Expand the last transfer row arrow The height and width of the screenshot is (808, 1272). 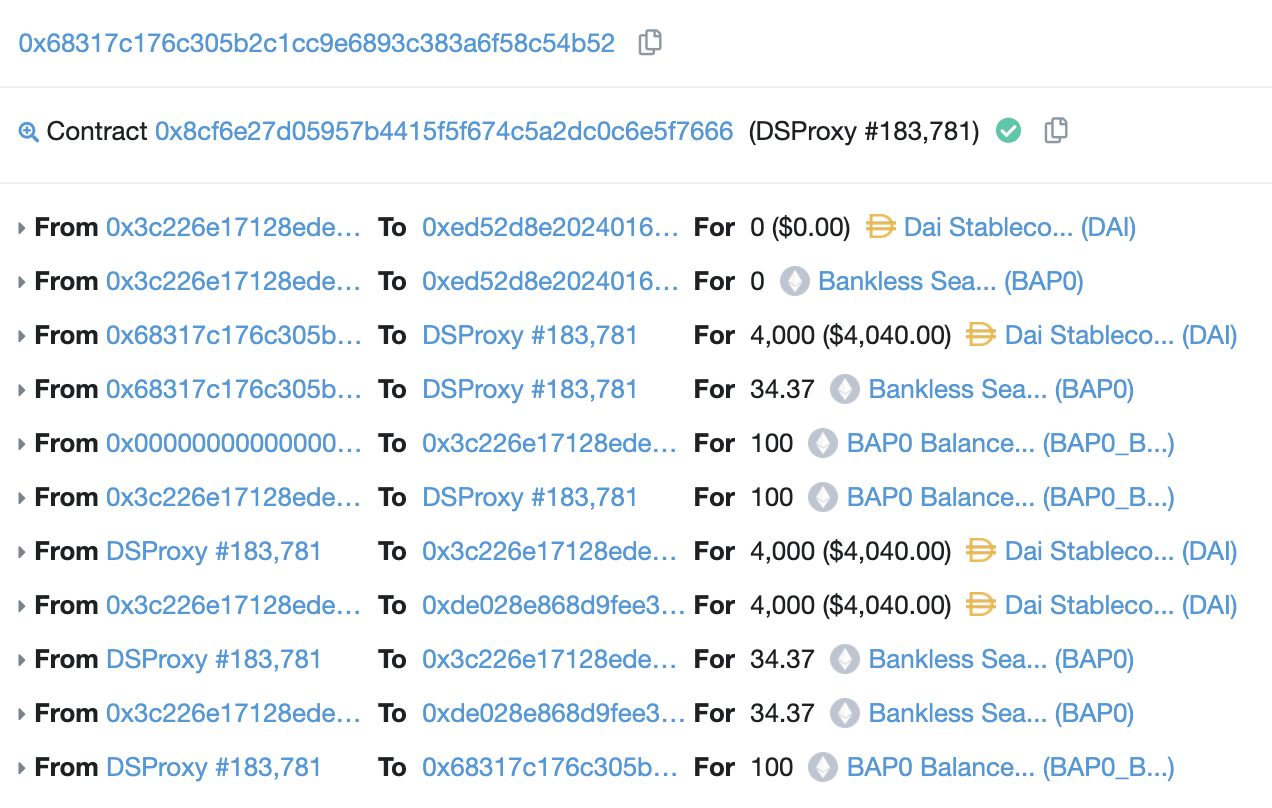22,768
